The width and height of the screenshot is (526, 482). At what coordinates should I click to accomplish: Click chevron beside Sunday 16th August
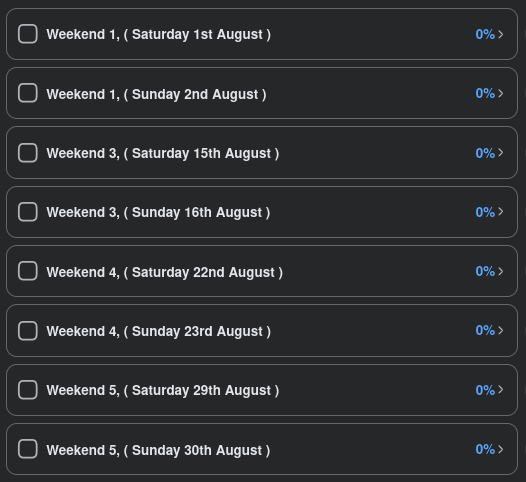pos(501,212)
